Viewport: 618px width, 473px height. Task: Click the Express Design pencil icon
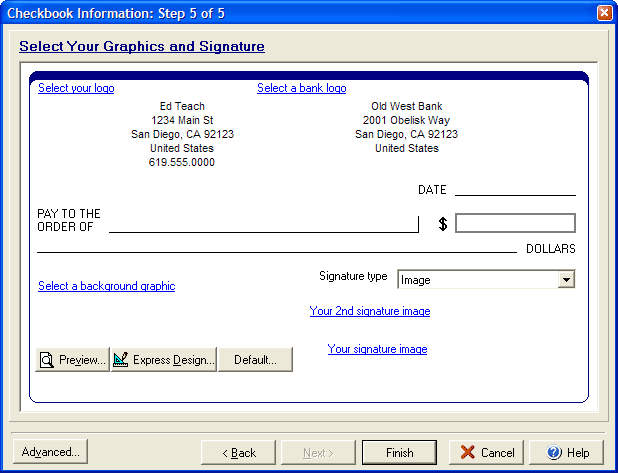[121, 360]
